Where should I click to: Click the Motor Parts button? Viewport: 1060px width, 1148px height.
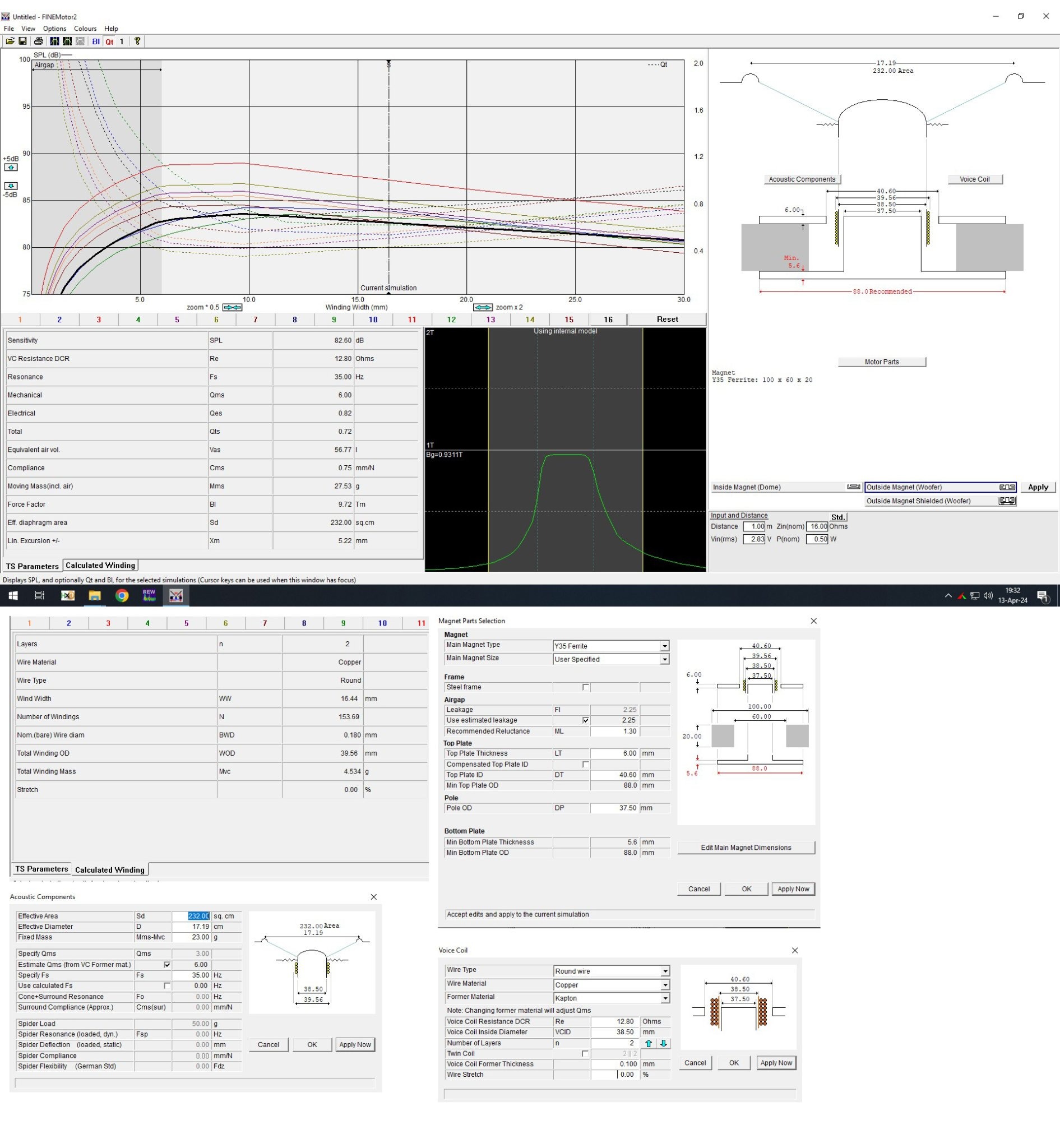(x=882, y=362)
